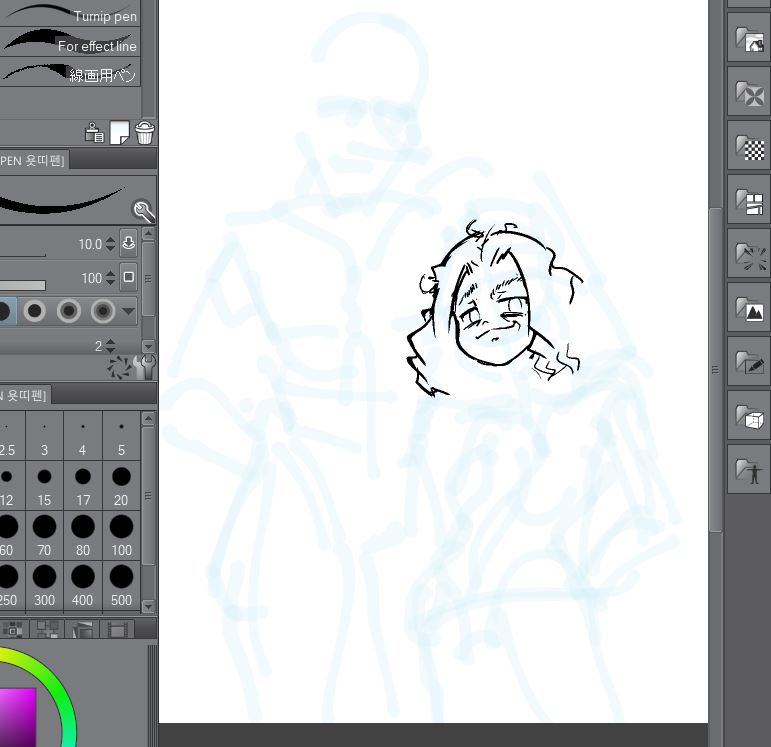
Task: Open the checkered tone material folder
Action: click(749, 147)
